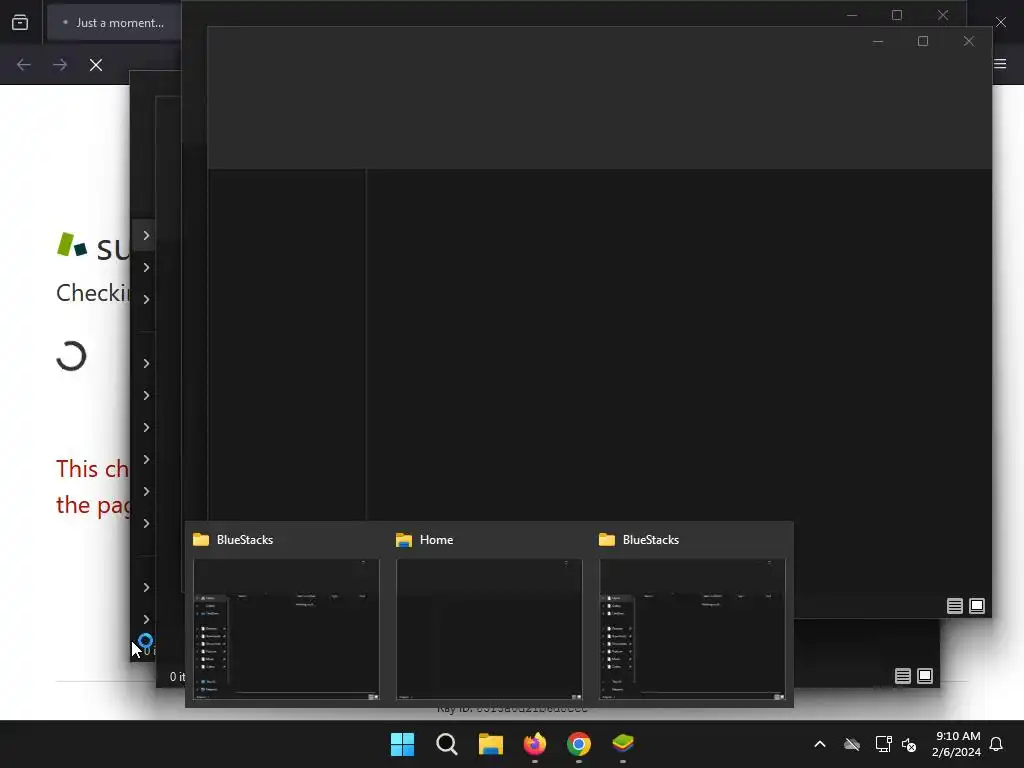Click the File Explorer taskbar icon
Screen dimensions: 1024x768
tap(490, 744)
